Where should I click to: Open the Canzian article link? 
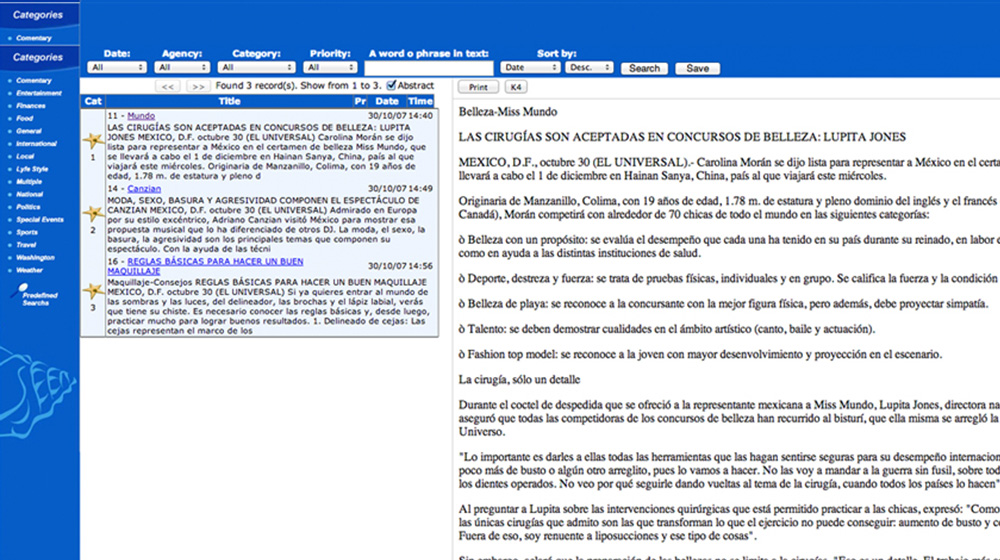[x=144, y=188]
